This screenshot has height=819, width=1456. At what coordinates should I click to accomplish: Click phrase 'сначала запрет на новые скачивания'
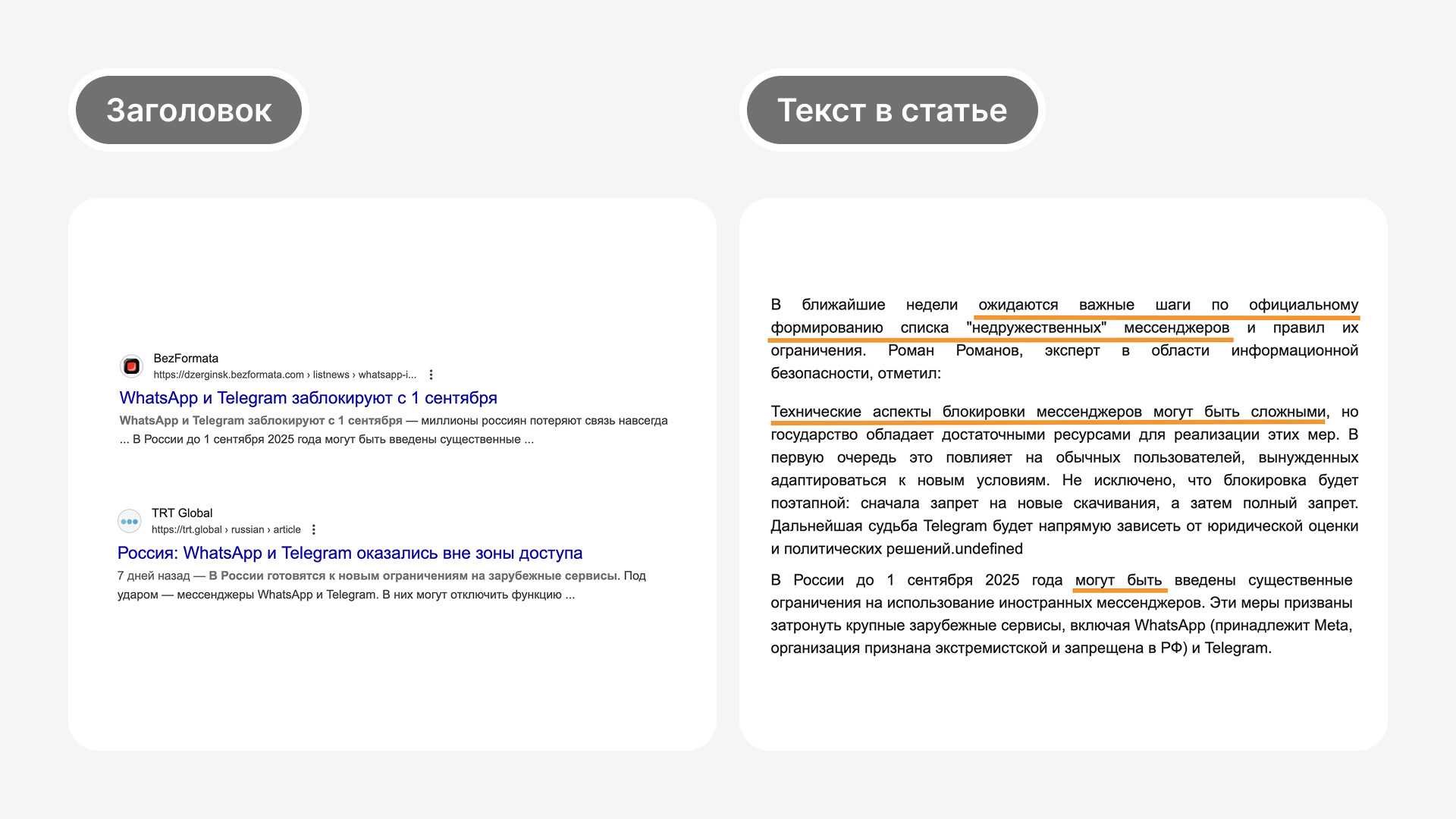[1009, 503]
